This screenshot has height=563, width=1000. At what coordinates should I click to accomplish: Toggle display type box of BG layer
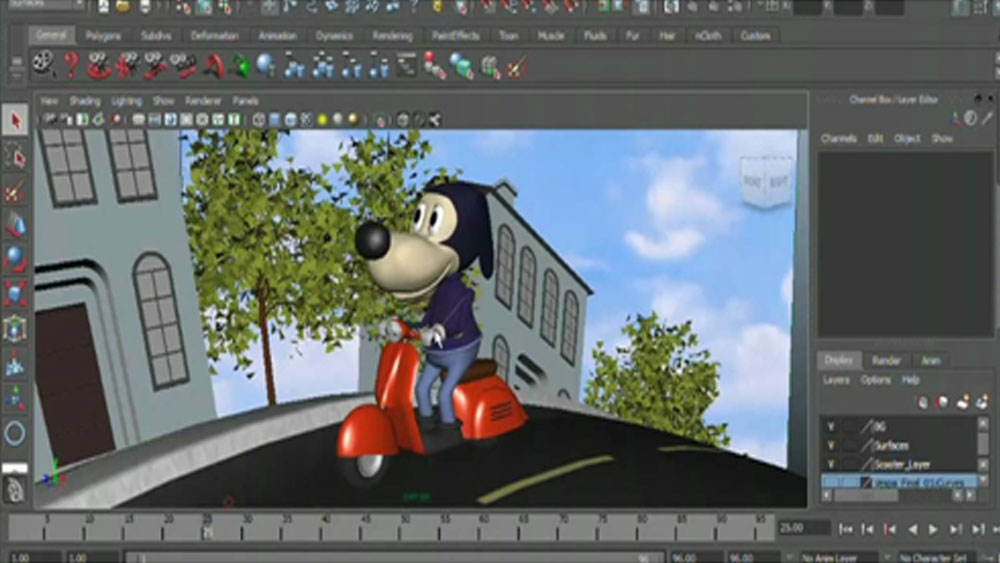[849, 426]
